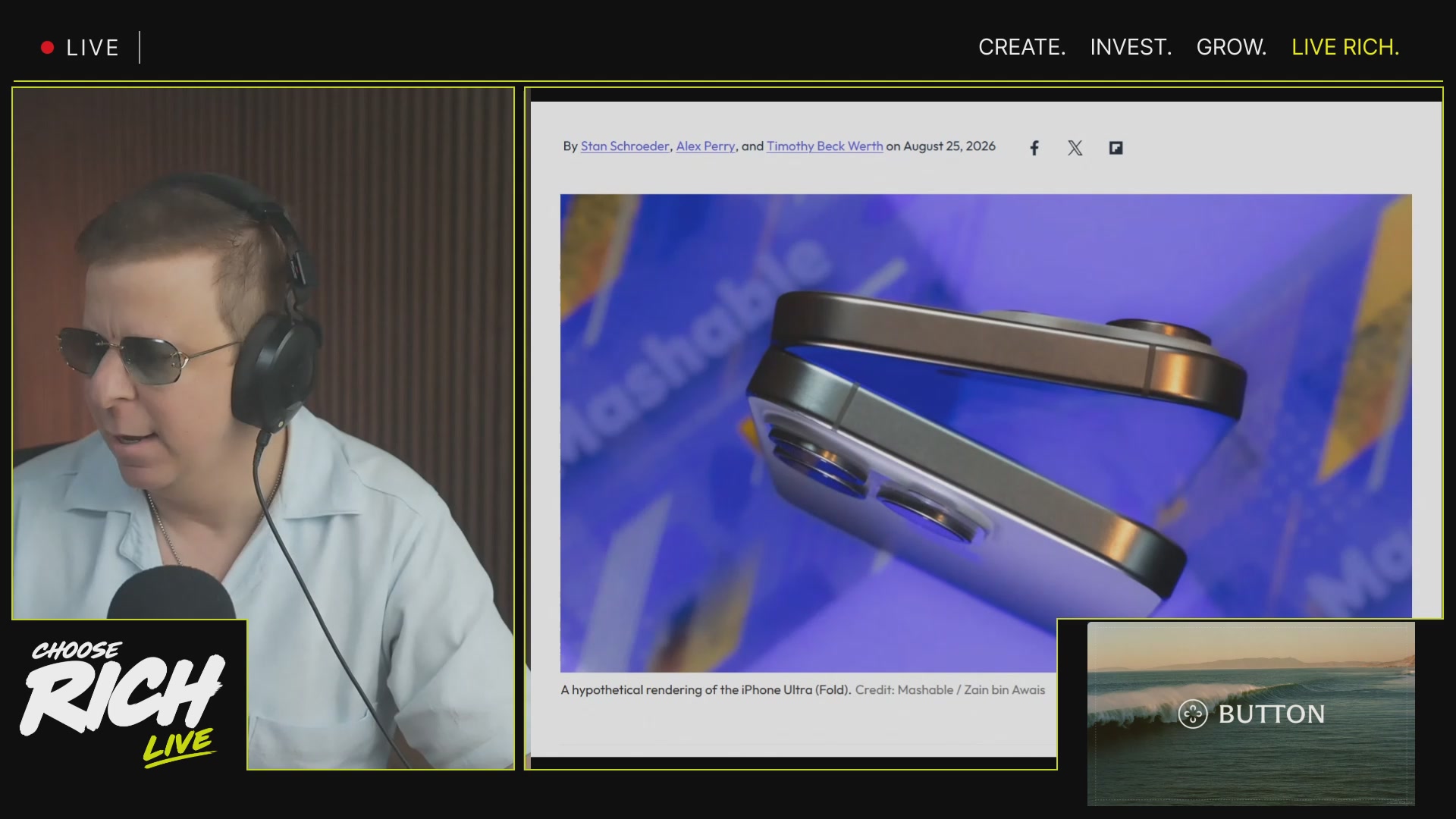Screen dimensions: 1456x819
Task: Open the Timothy Beck Werth author link
Action: (824, 146)
